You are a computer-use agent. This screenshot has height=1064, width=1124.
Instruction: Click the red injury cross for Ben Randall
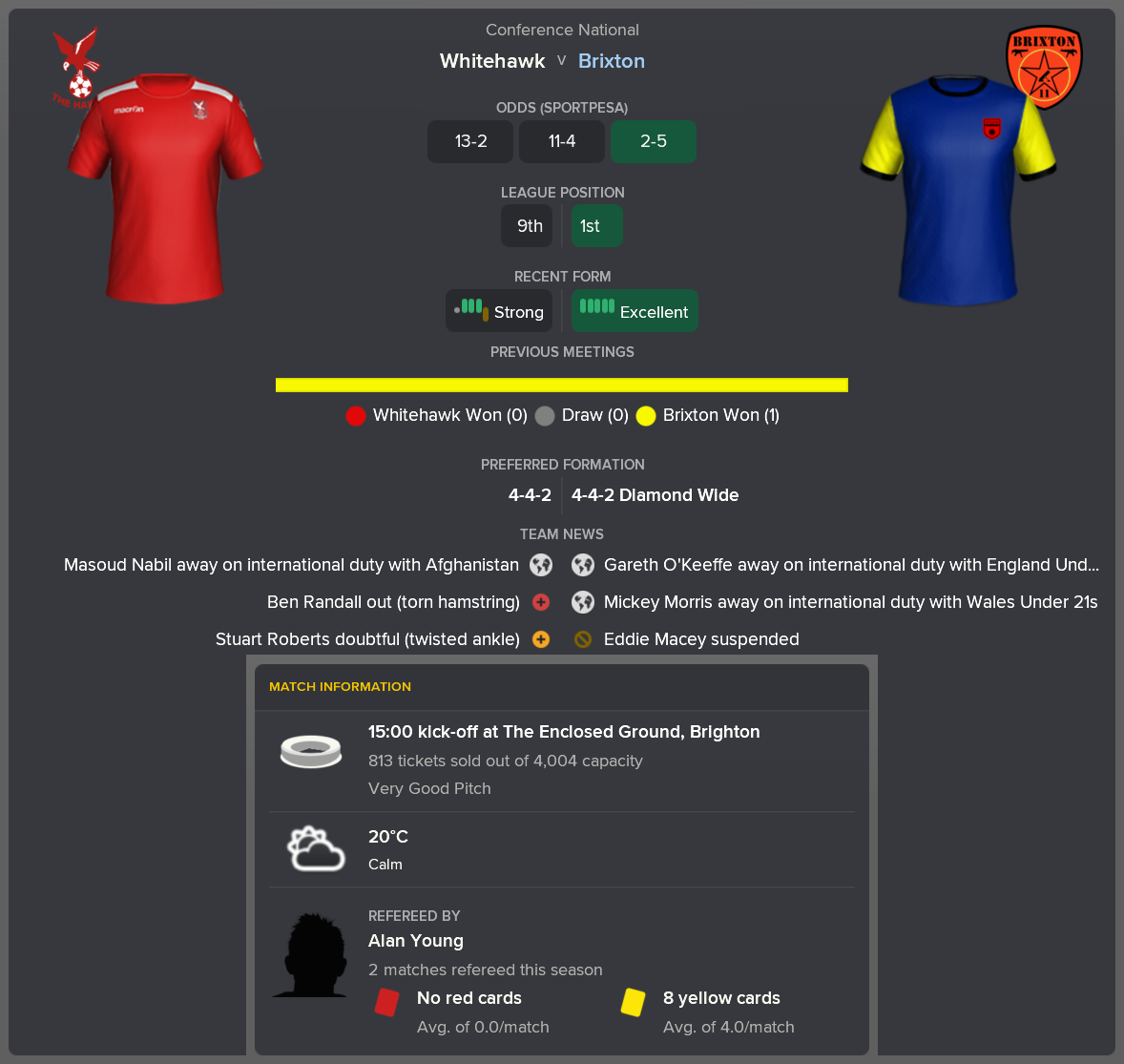point(540,602)
